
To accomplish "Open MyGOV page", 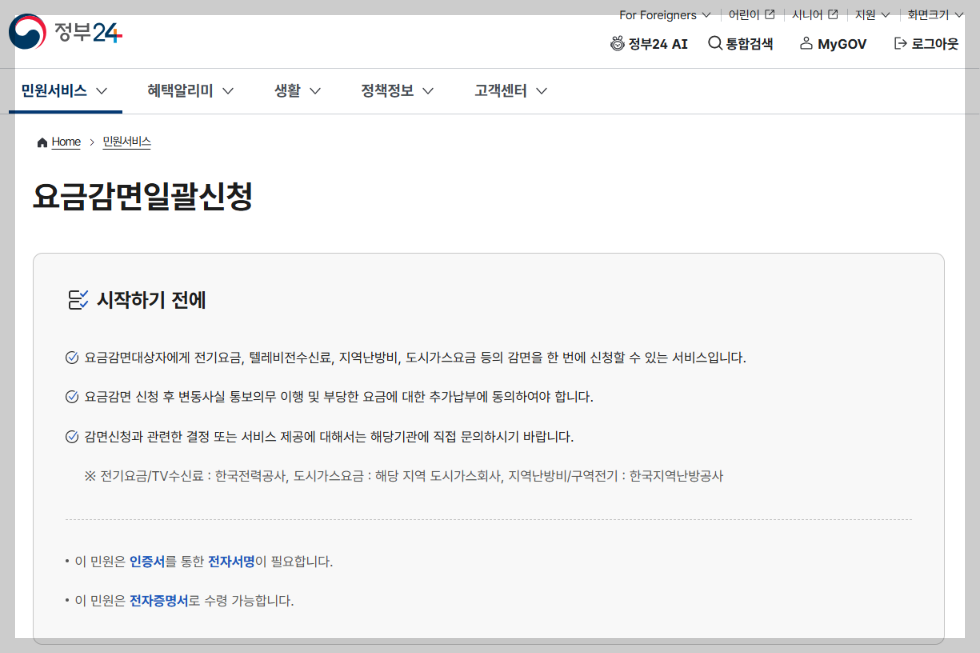I will (x=842, y=44).
